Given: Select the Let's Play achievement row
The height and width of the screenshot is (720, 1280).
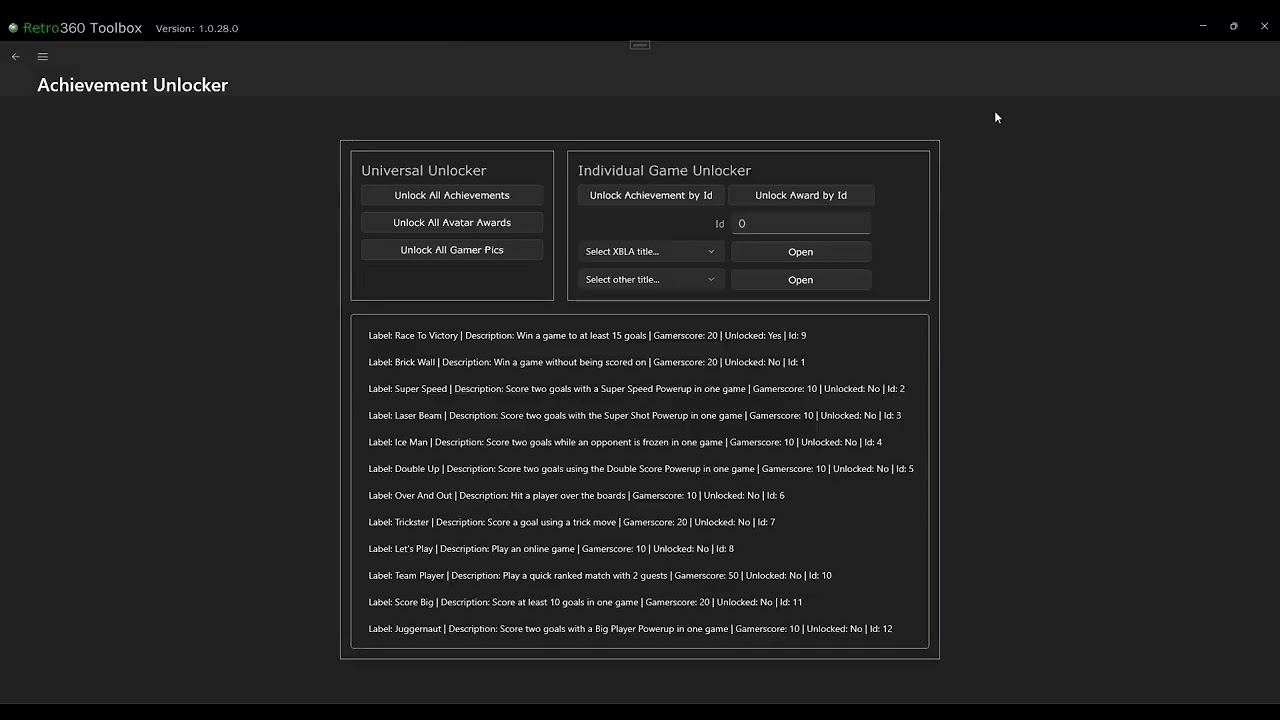Looking at the screenshot, I should (640, 549).
